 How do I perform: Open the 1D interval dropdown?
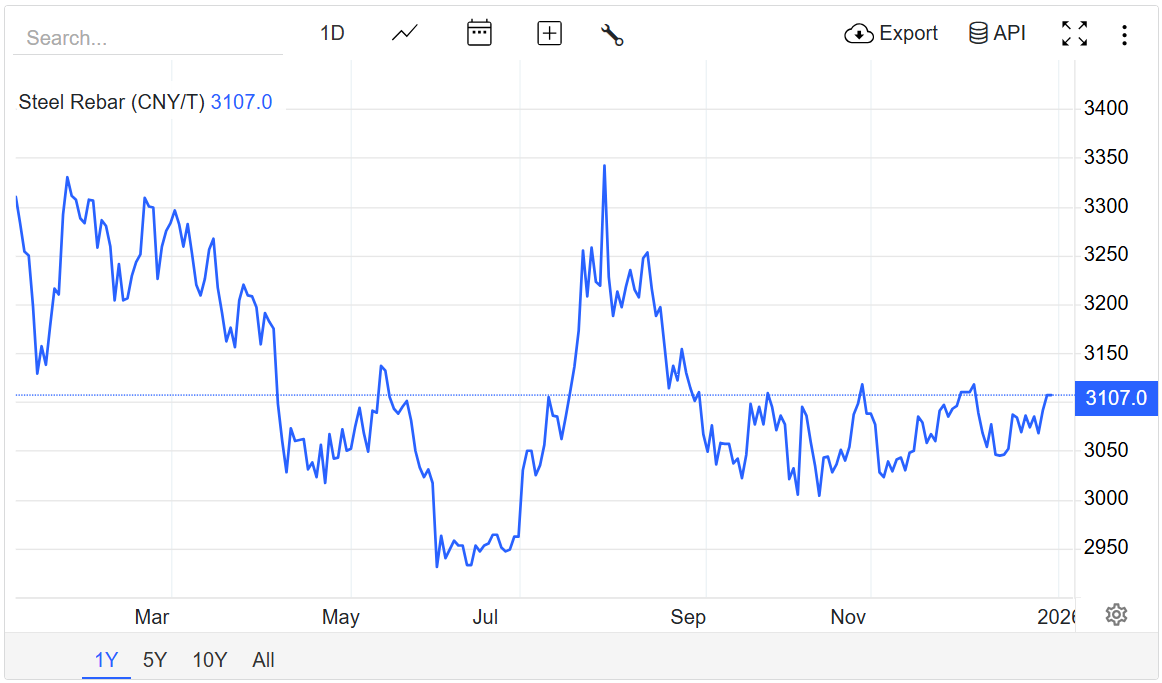point(332,33)
